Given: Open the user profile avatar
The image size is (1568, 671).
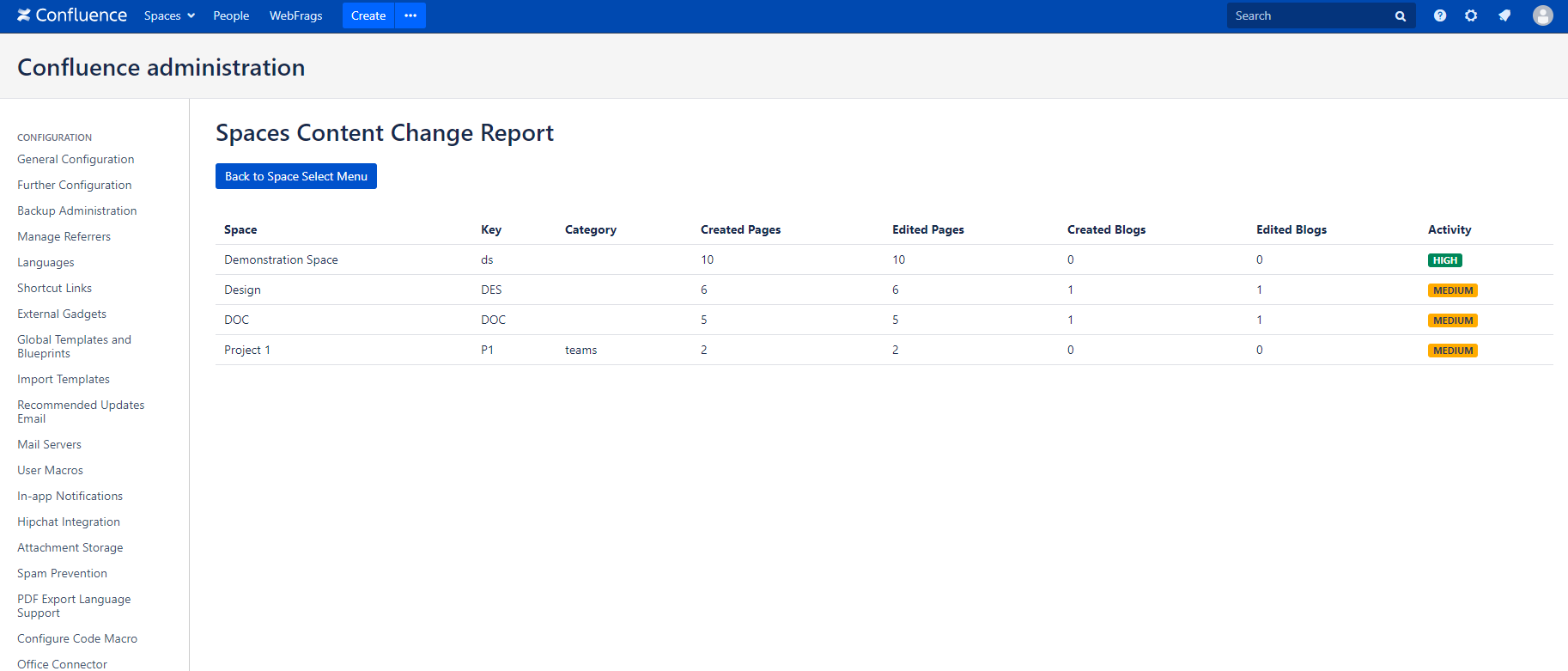Looking at the screenshot, I should (1543, 15).
